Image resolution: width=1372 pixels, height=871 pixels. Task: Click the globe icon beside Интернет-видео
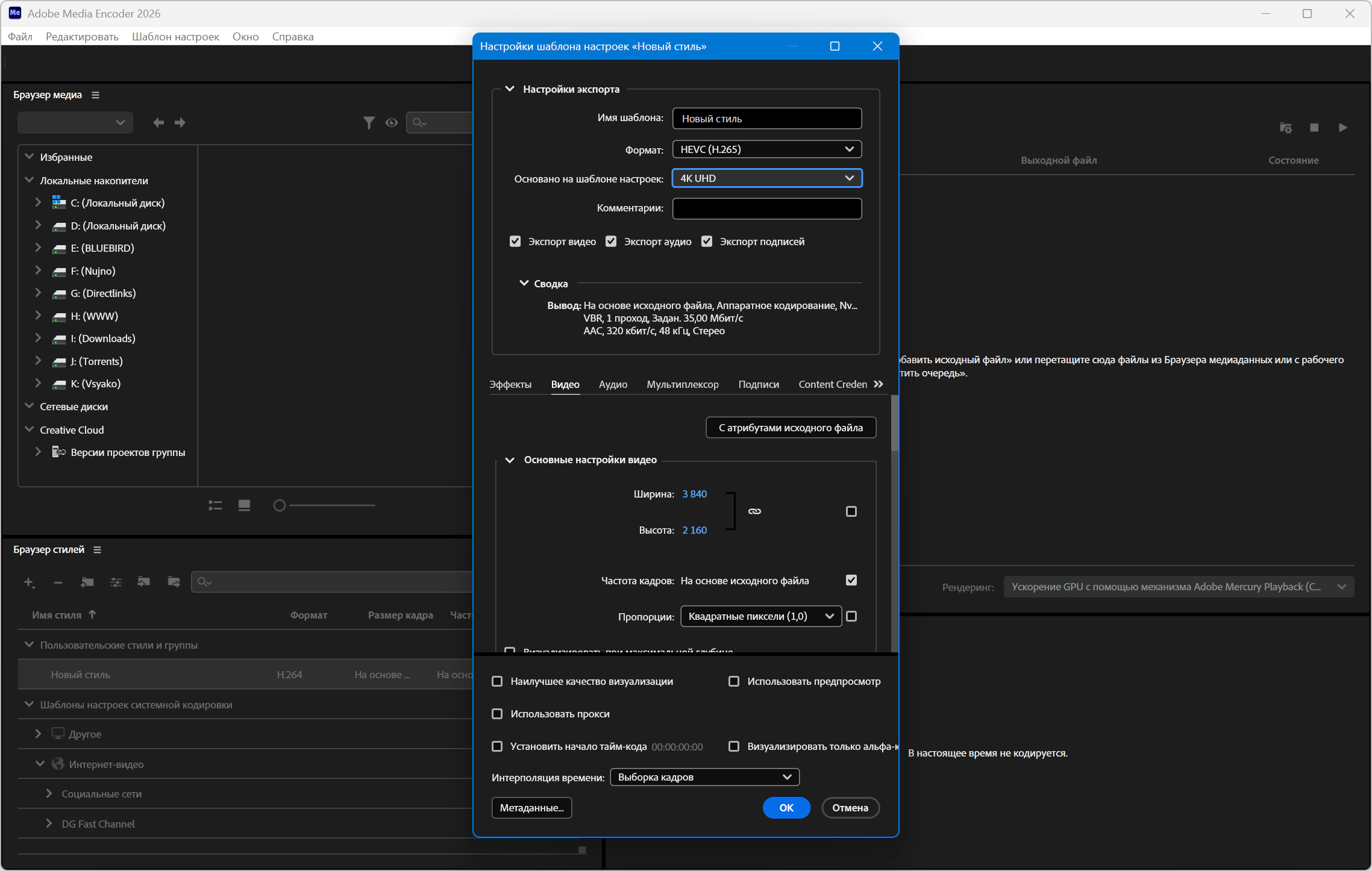coord(58,764)
